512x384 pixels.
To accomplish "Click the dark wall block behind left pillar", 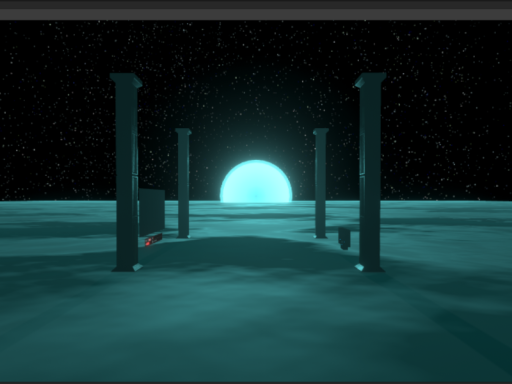I will click(x=152, y=212).
